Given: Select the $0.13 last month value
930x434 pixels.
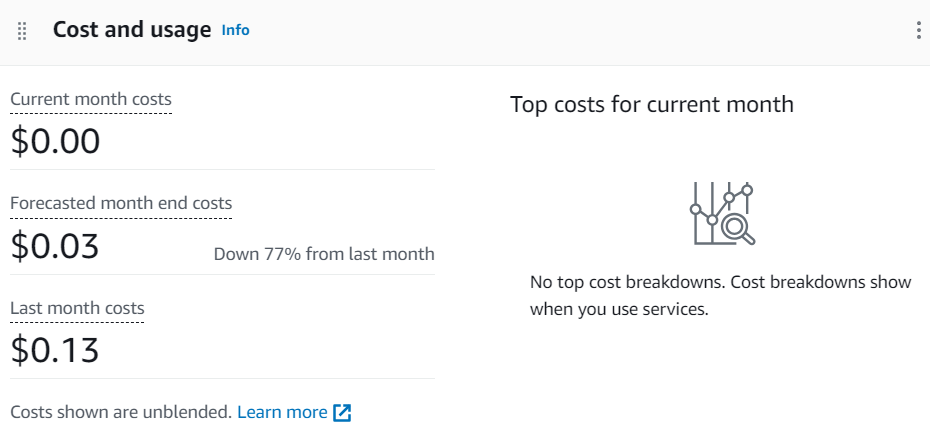Looking at the screenshot, I should (55, 350).
